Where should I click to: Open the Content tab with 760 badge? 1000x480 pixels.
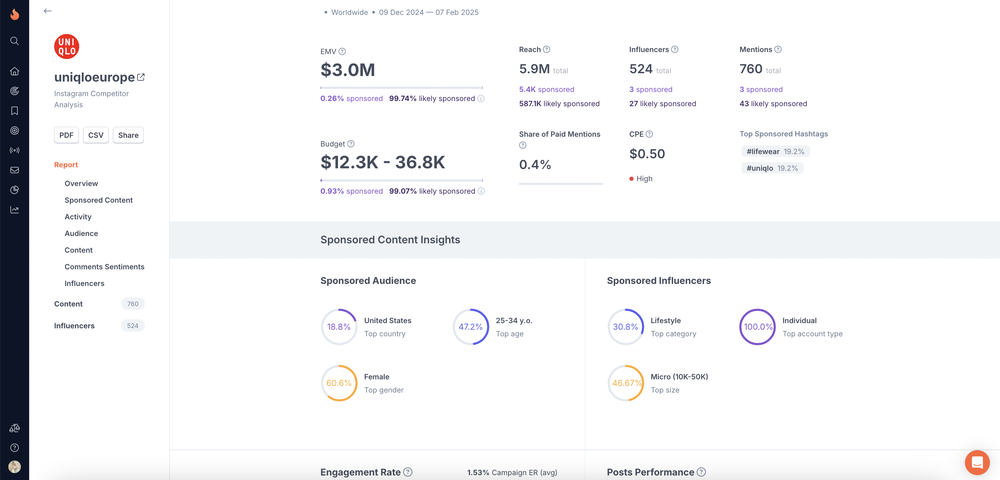pyautogui.click(x=99, y=304)
